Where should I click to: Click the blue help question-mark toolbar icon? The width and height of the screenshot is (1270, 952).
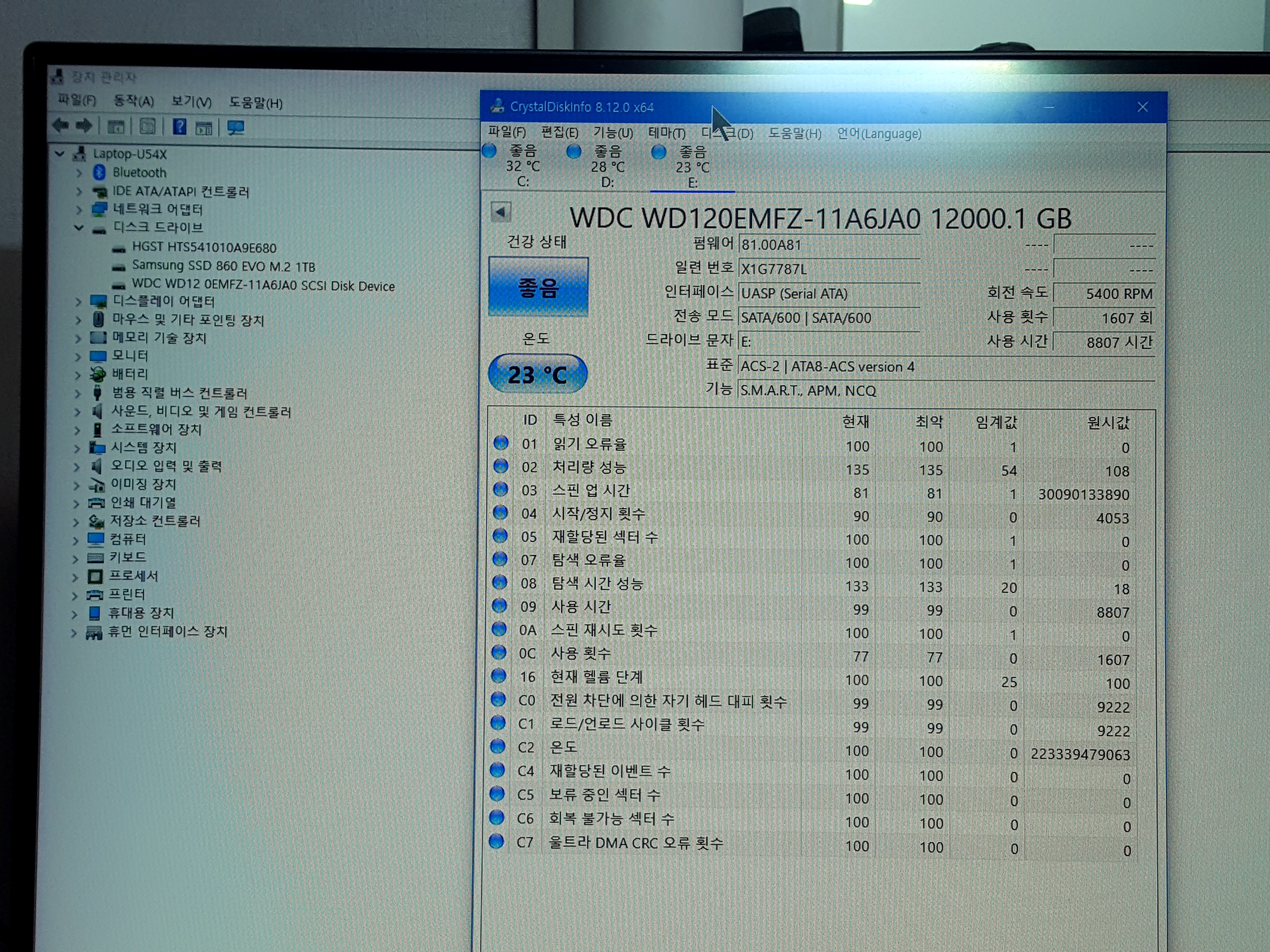click(179, 126)
